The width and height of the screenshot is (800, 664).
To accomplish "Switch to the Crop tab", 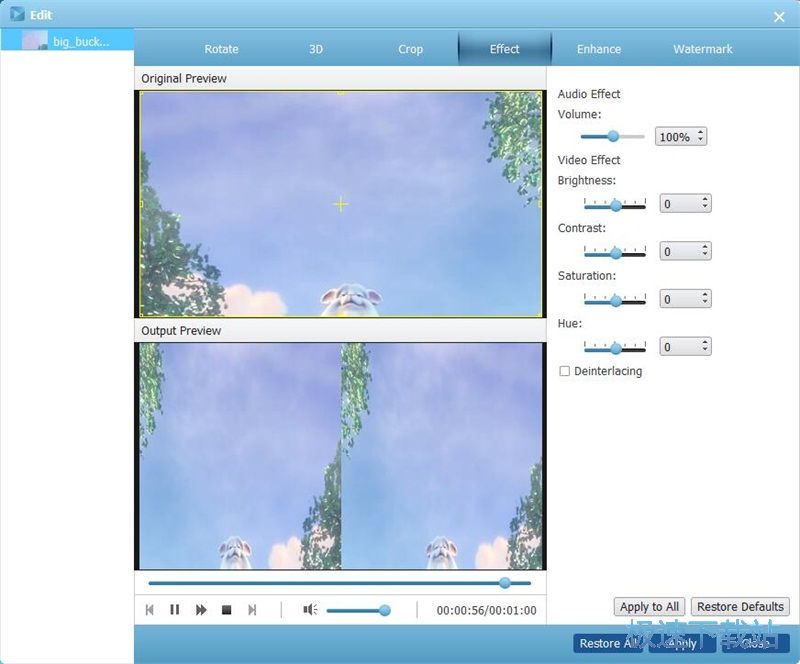I will [410, 49].
